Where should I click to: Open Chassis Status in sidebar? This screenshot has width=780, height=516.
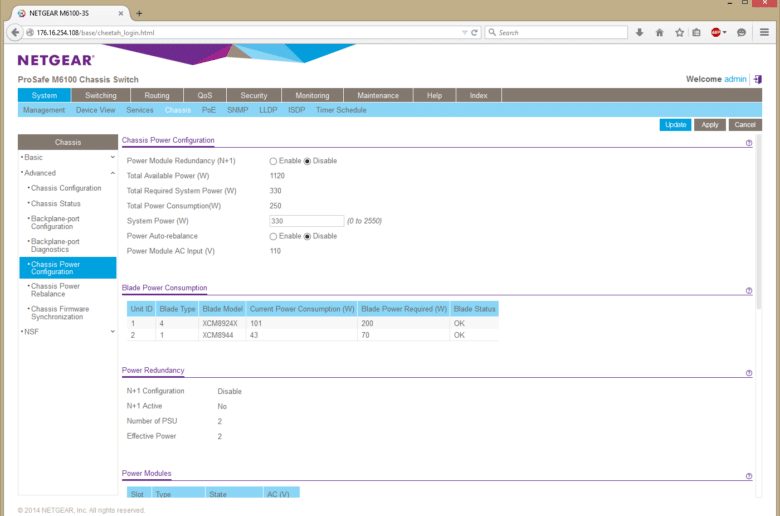click(56, 204)
